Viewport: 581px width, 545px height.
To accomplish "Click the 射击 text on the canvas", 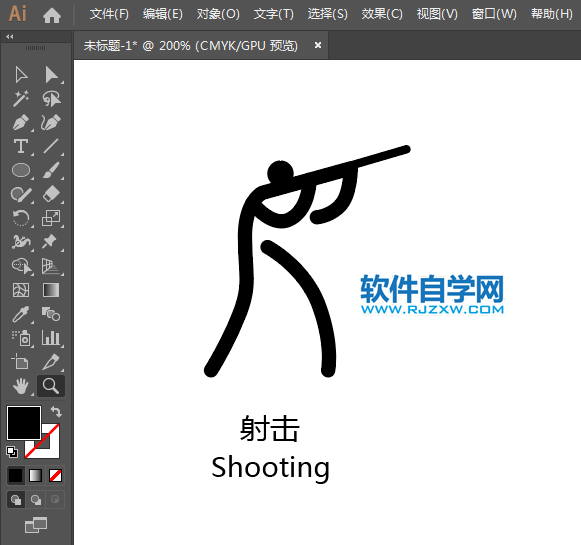I will coord(269,428).
